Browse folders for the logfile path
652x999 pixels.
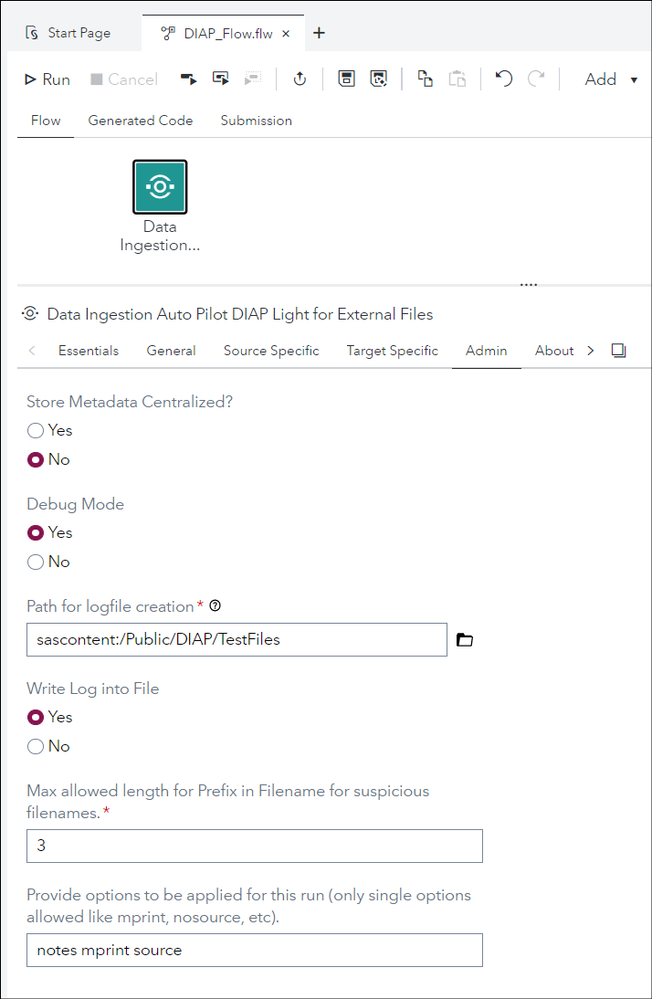pyautogui.click(x=464, y=640)
